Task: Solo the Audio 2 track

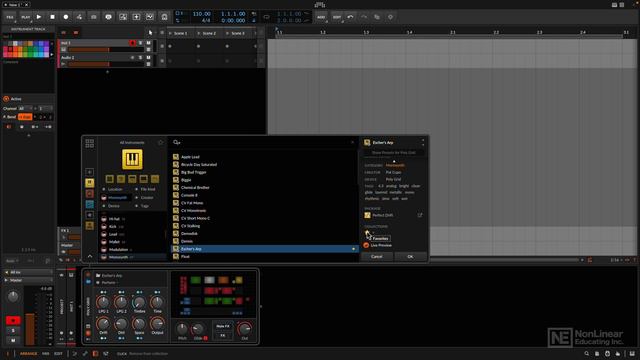Action: point(140,58)
